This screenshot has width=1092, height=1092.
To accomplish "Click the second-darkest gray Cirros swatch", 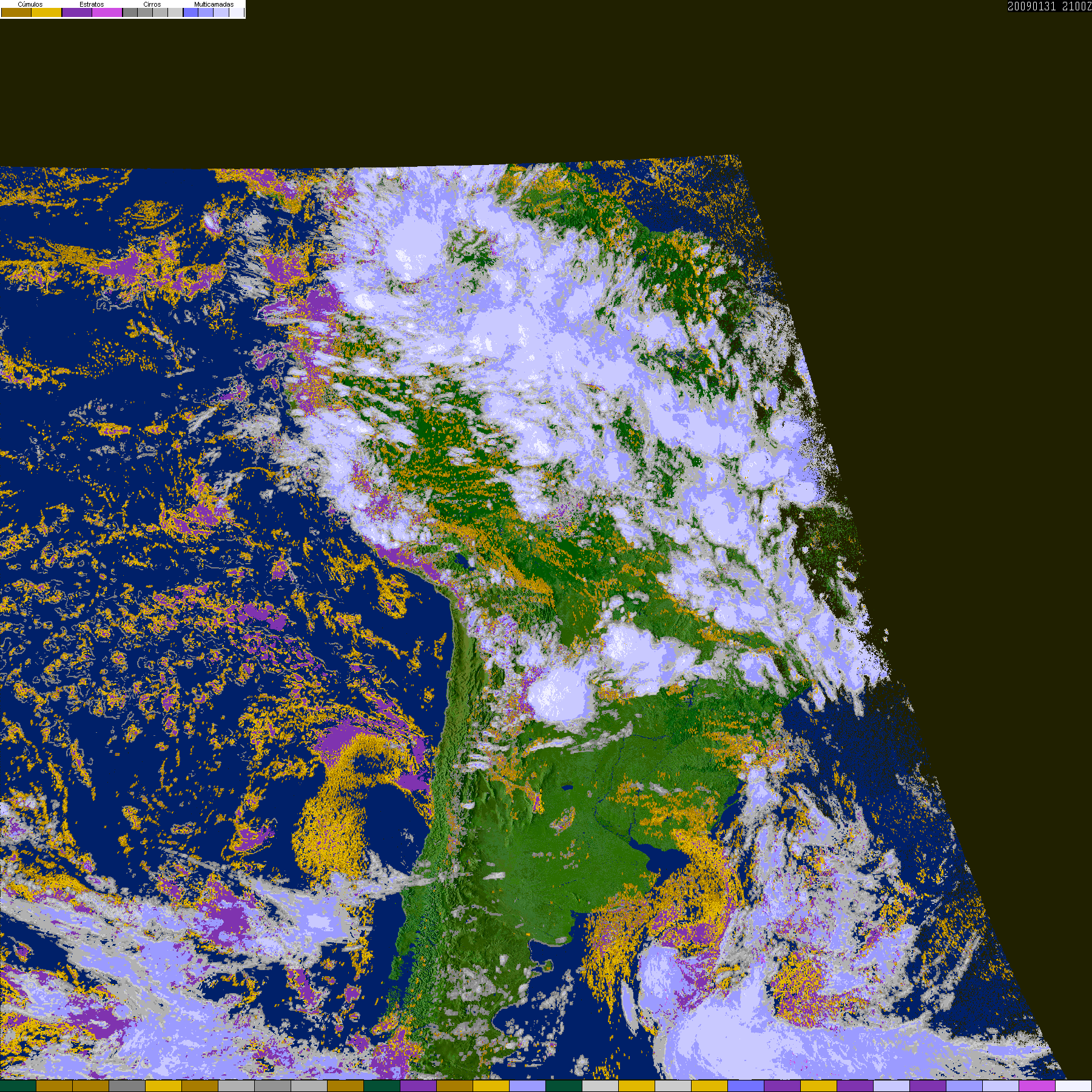I will 145,12.
